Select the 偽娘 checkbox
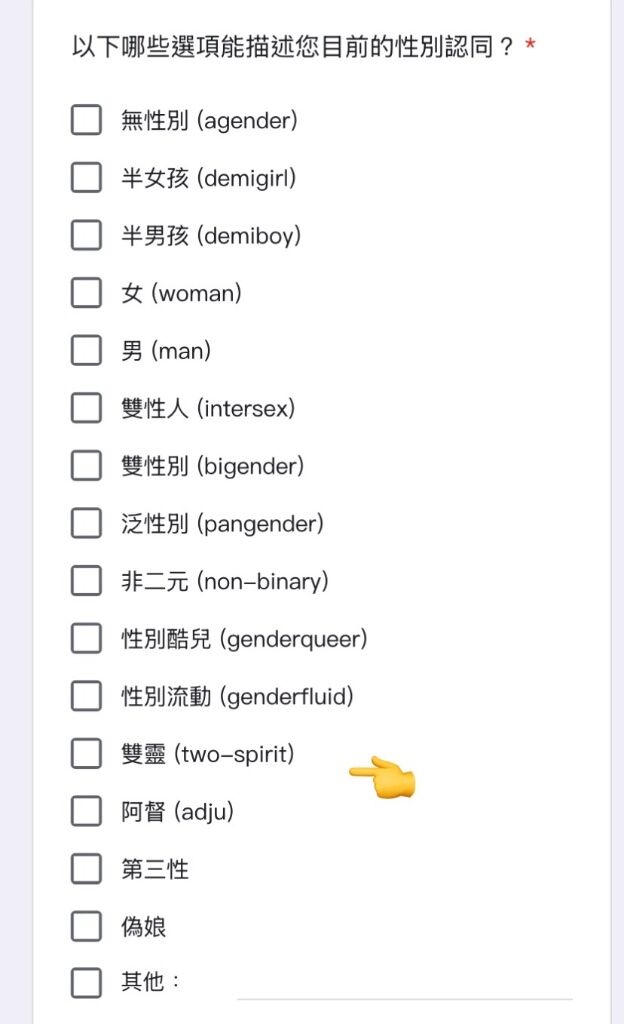 click(x=86, y=925)
